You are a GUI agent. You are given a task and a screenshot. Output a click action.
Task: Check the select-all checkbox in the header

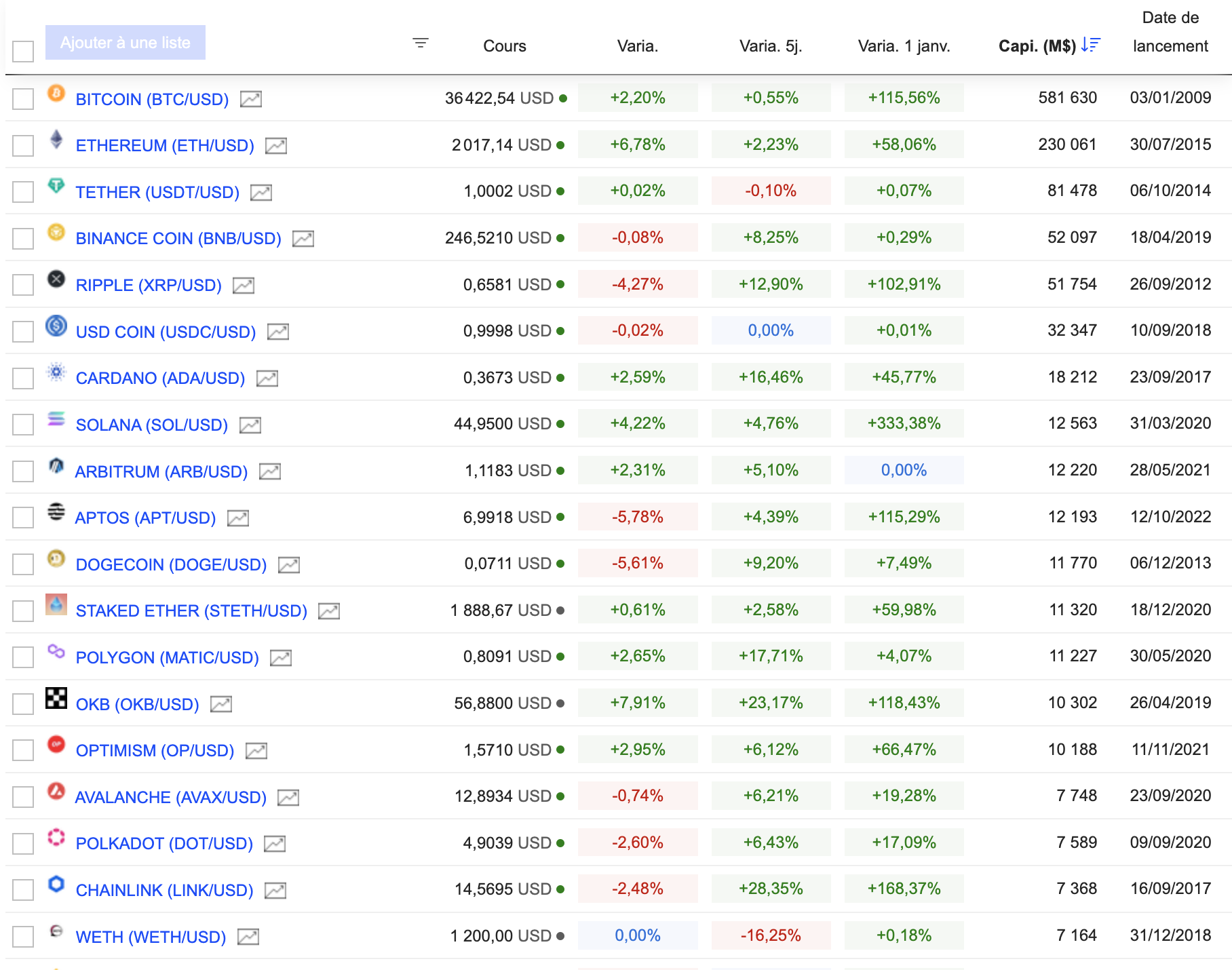coord(22,51)
